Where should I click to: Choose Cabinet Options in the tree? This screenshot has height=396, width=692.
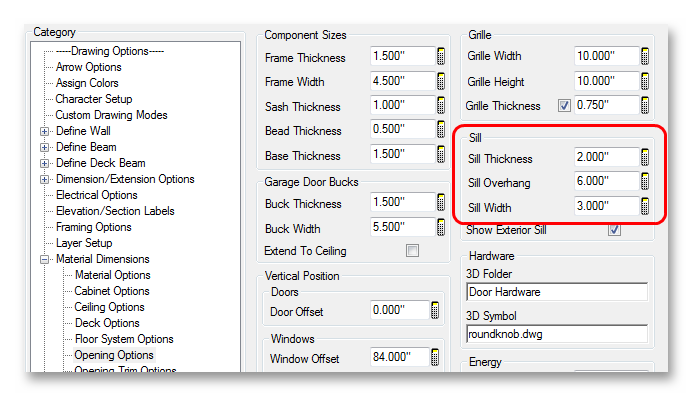click(x=112, y=291)
